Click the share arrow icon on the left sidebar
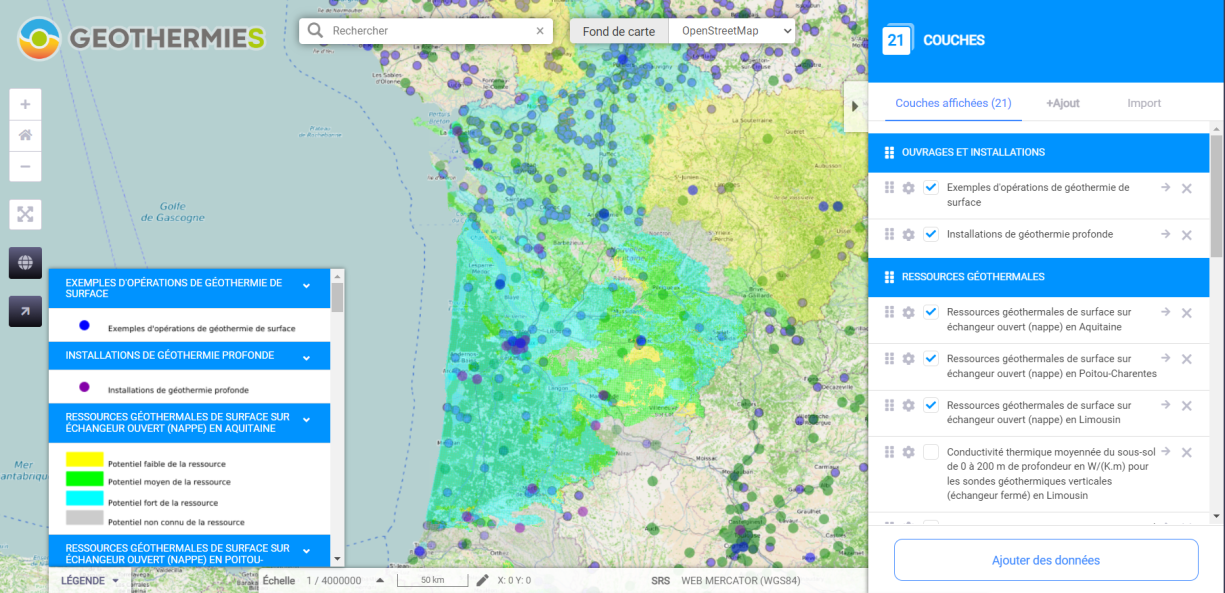 click(25, 310)
